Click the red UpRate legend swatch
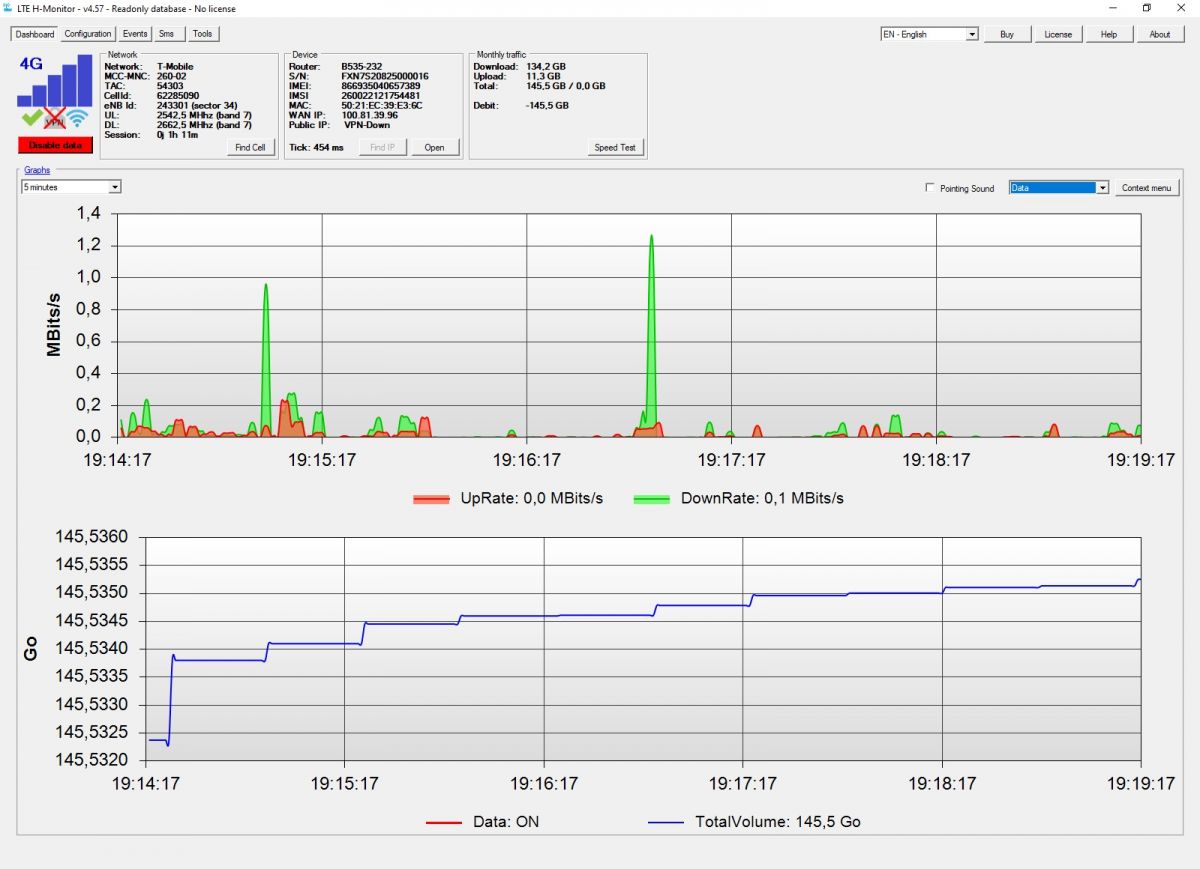 coord(431,498)
